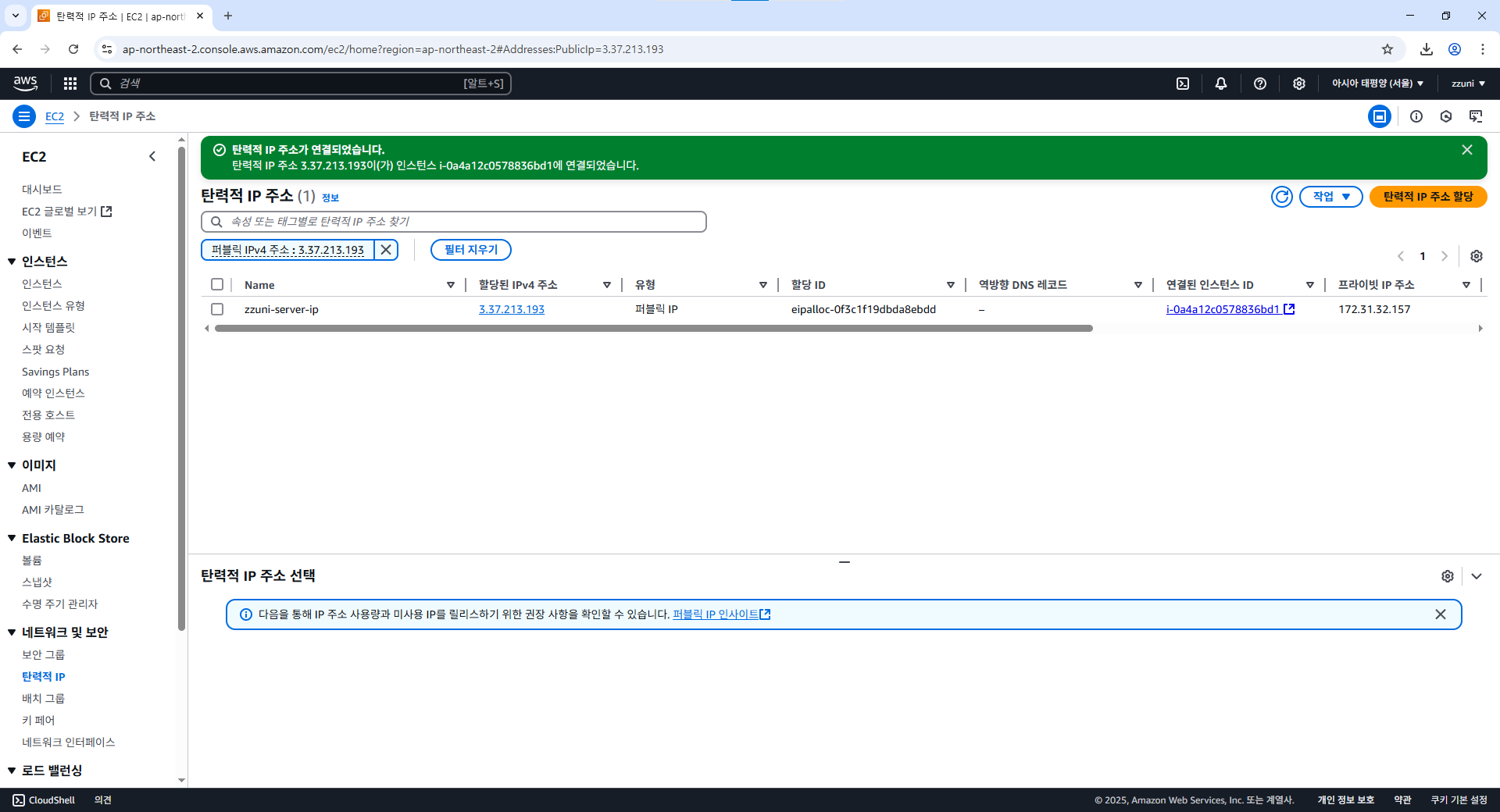Click 필터 지우기 button
The width and height of the screenshot is (1500, 812).
click(x=471, y=250)
